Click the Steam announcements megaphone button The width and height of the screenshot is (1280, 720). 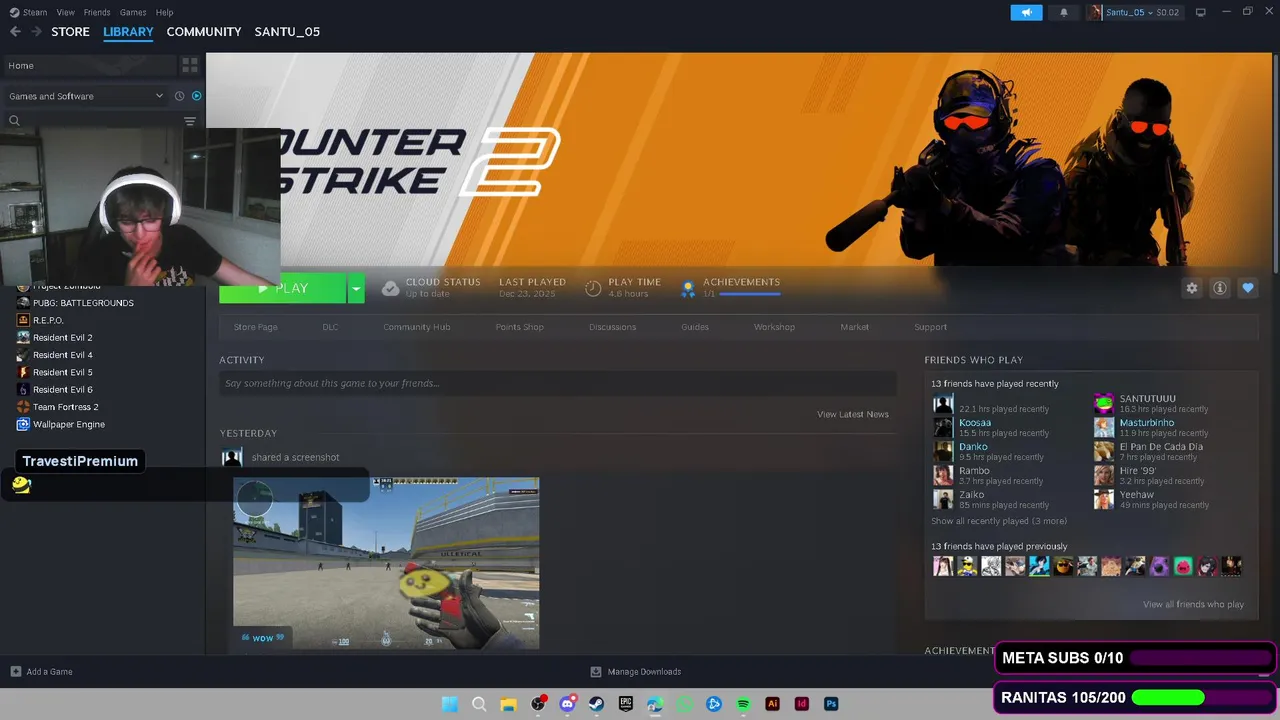[1026, 12]
